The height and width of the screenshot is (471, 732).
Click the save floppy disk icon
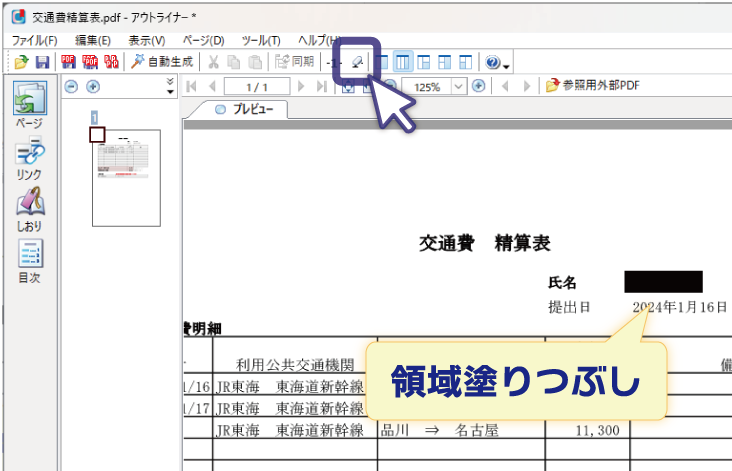42,62
